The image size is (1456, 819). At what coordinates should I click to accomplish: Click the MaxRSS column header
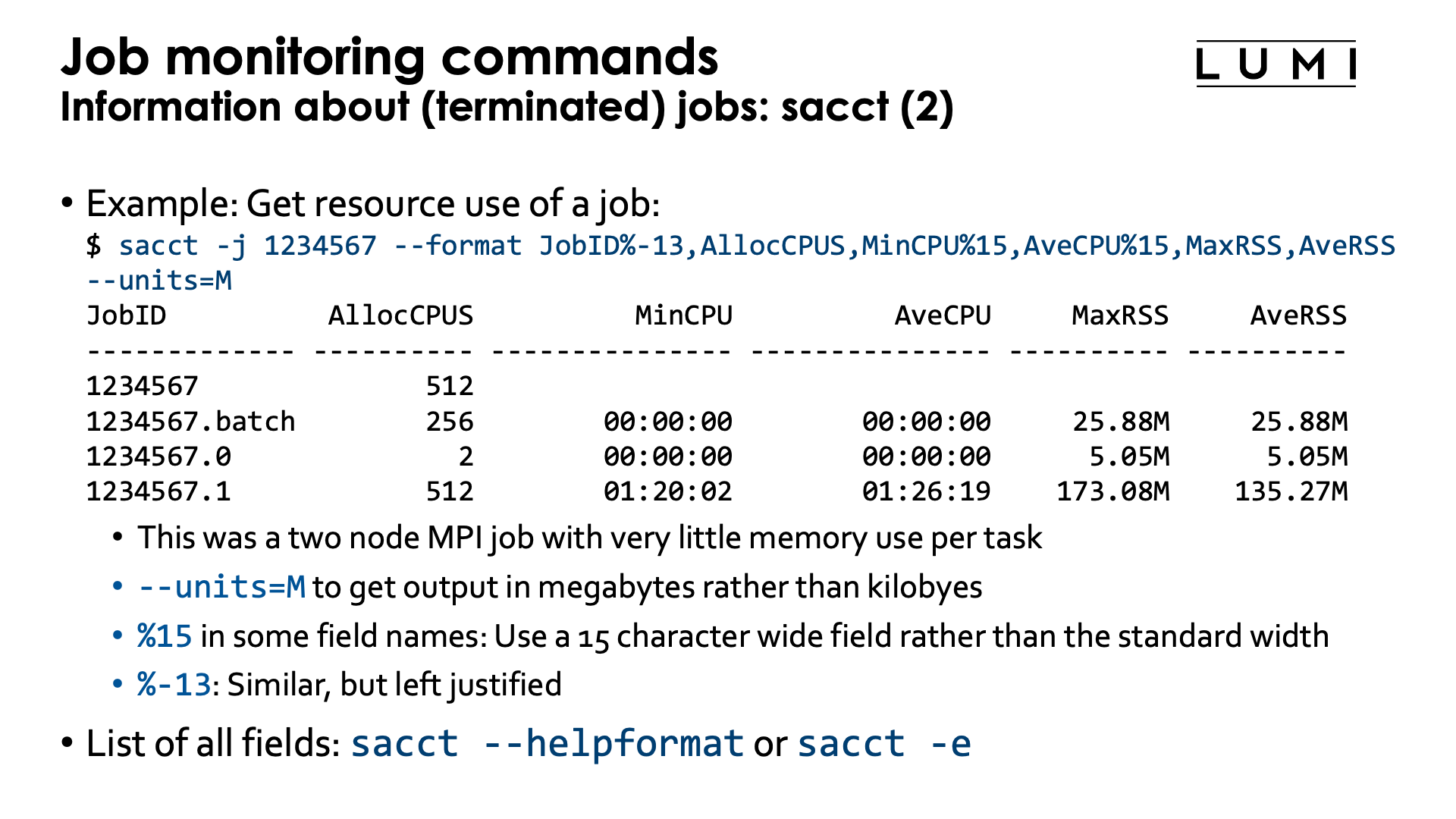coord(1120,315)
